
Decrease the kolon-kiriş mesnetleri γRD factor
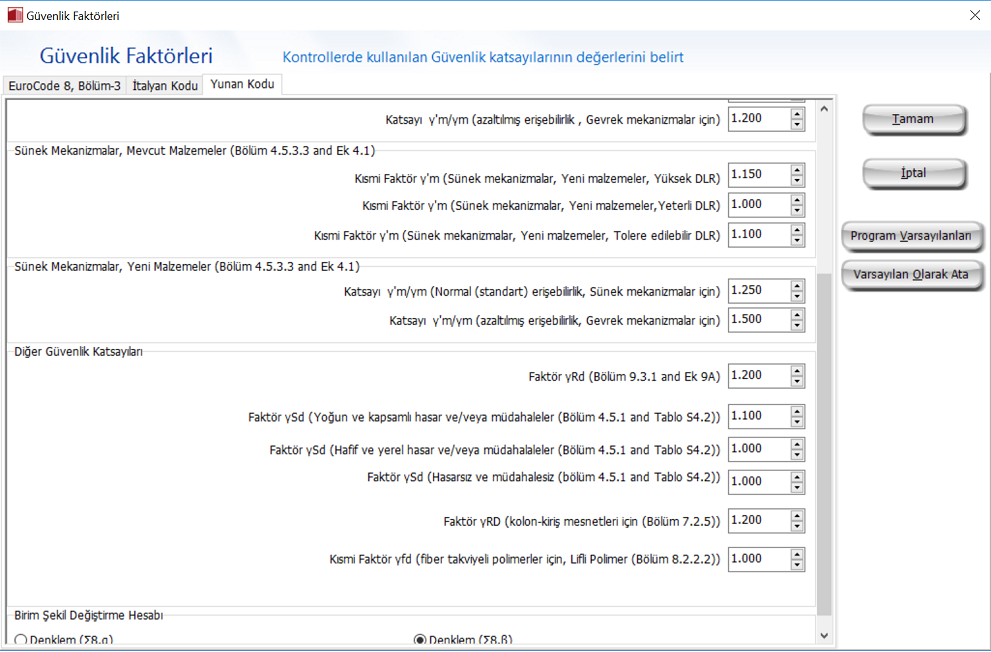coord(797,526)
